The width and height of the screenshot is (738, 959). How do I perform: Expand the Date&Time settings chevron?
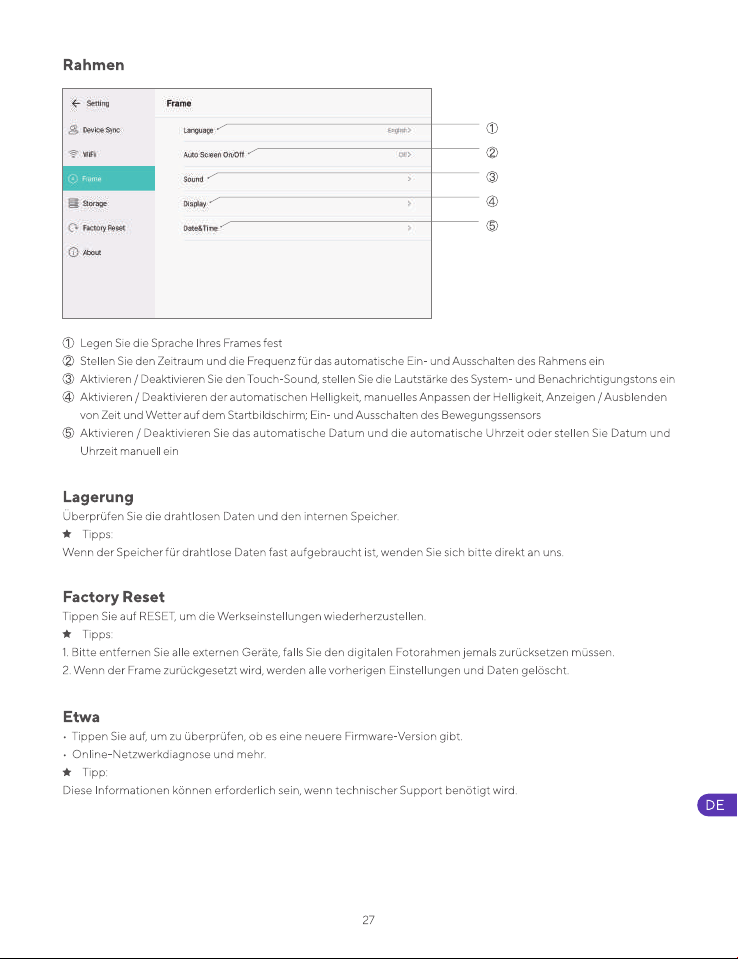click(x=409, y=228)
